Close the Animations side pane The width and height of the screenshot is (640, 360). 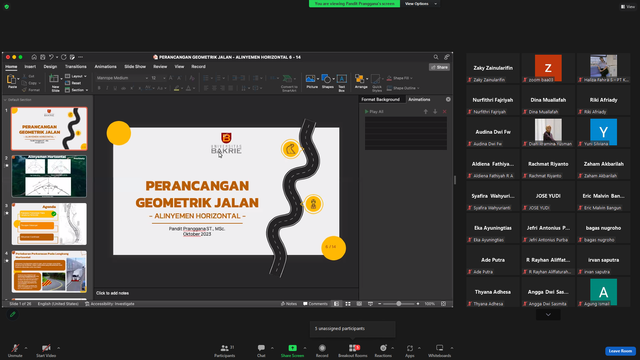tap(448, 100)
